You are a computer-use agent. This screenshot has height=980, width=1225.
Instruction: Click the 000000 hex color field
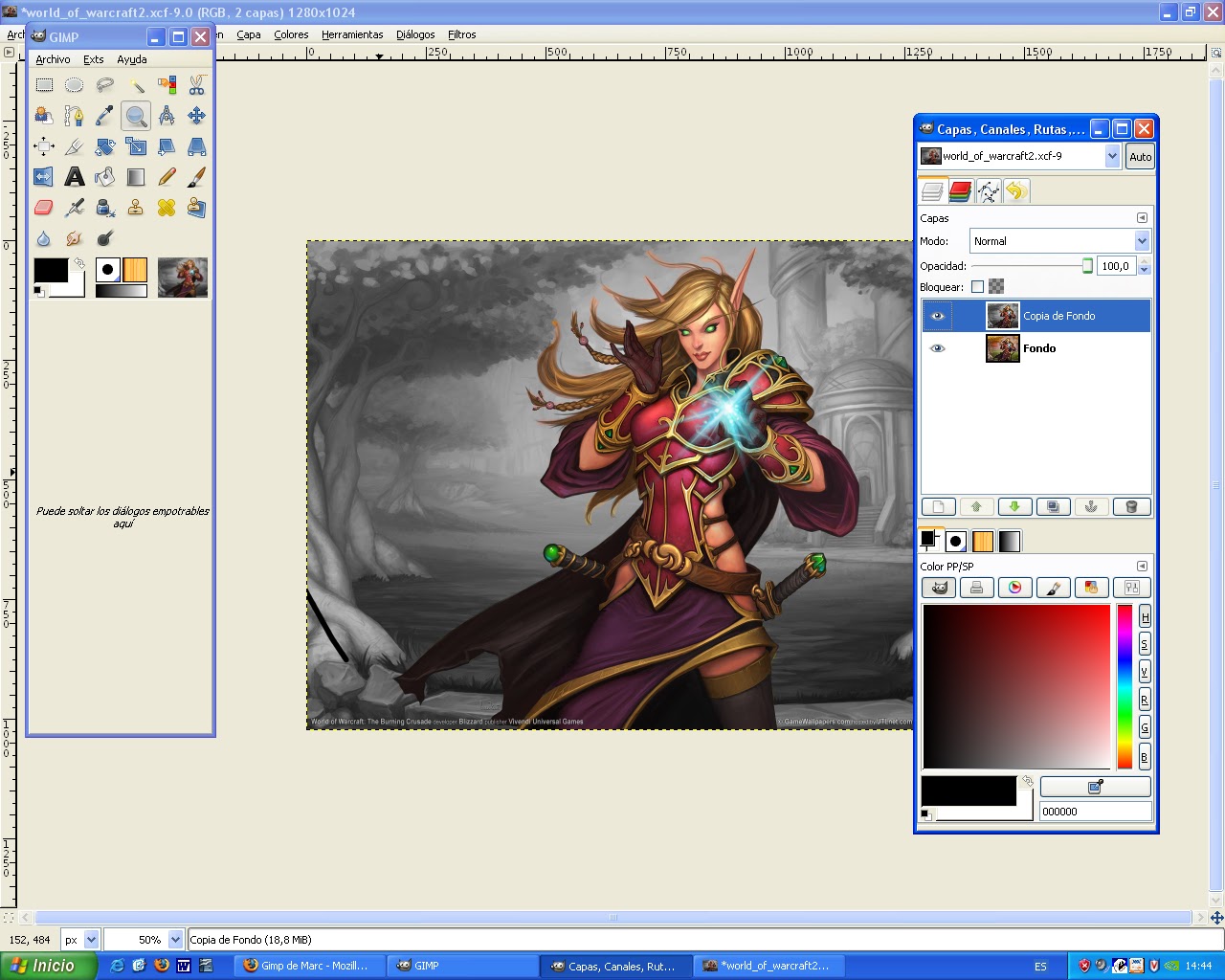(x=1095, y=812)
